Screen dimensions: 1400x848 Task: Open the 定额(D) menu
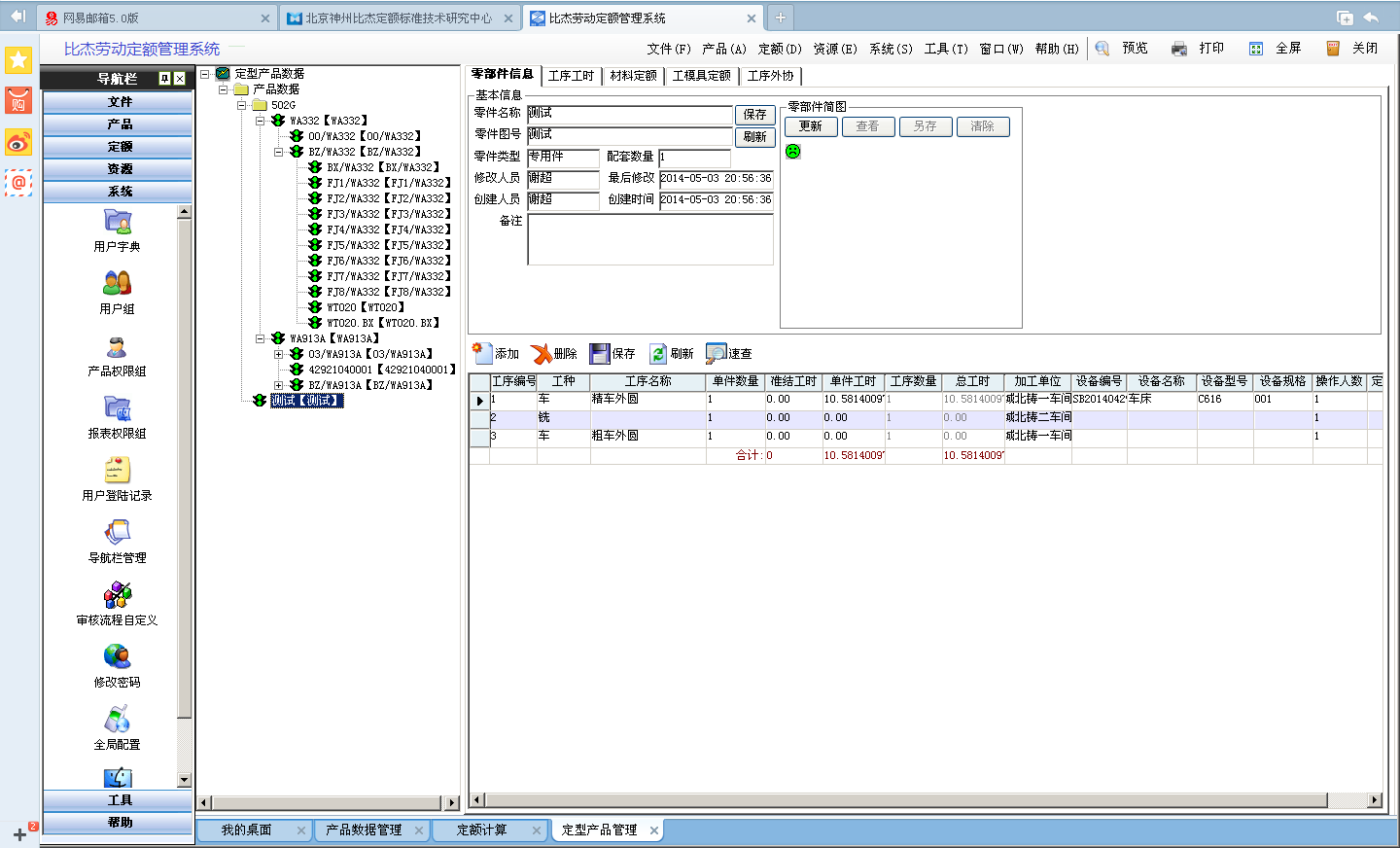[x=780, y=49]
